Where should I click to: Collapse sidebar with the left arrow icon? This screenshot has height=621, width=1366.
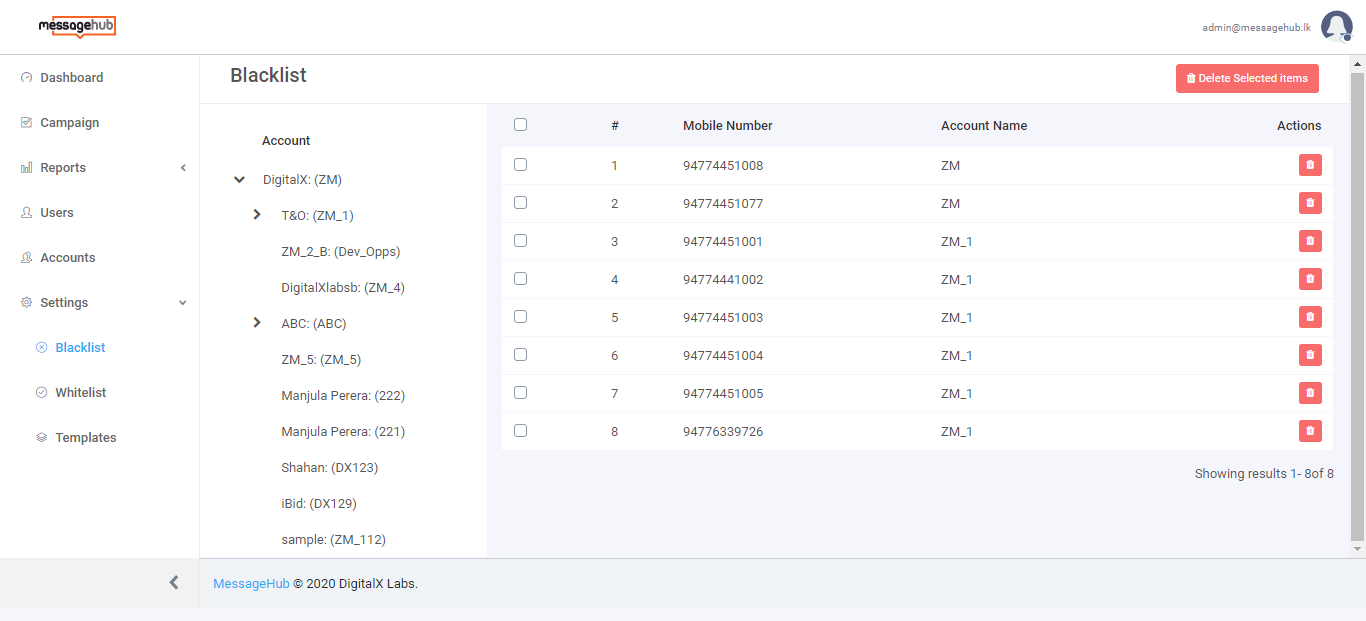point(174,582)
